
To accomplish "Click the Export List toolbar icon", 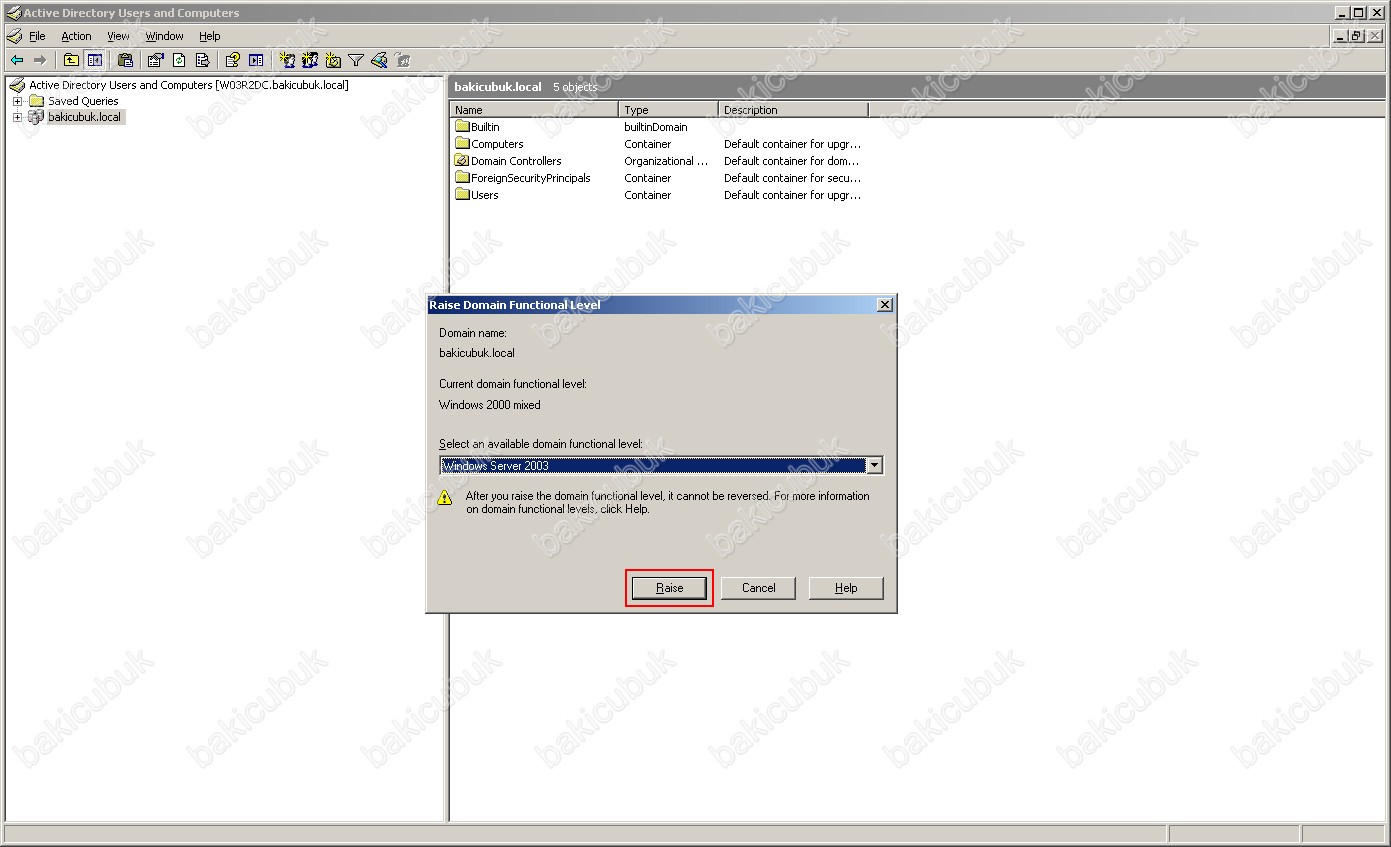I will point(202,60).
